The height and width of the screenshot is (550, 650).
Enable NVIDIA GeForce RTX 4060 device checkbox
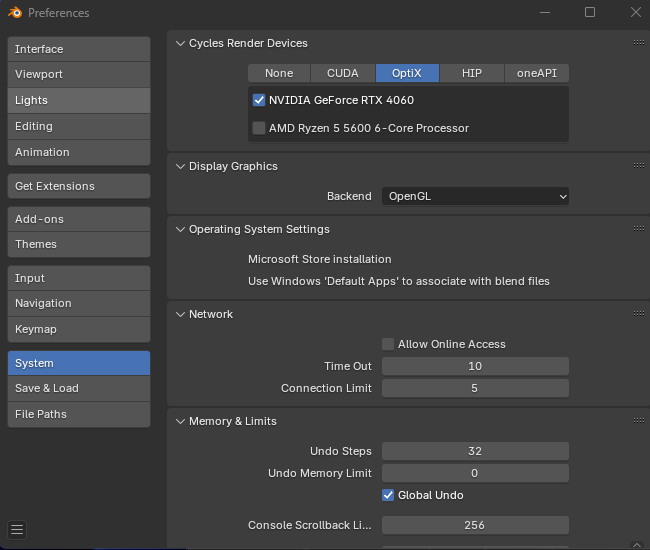tap(259, 100)
